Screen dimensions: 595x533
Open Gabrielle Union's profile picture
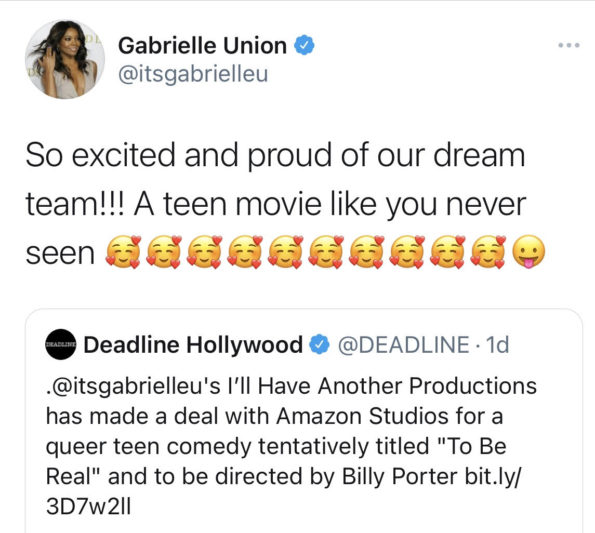(65, 59)
